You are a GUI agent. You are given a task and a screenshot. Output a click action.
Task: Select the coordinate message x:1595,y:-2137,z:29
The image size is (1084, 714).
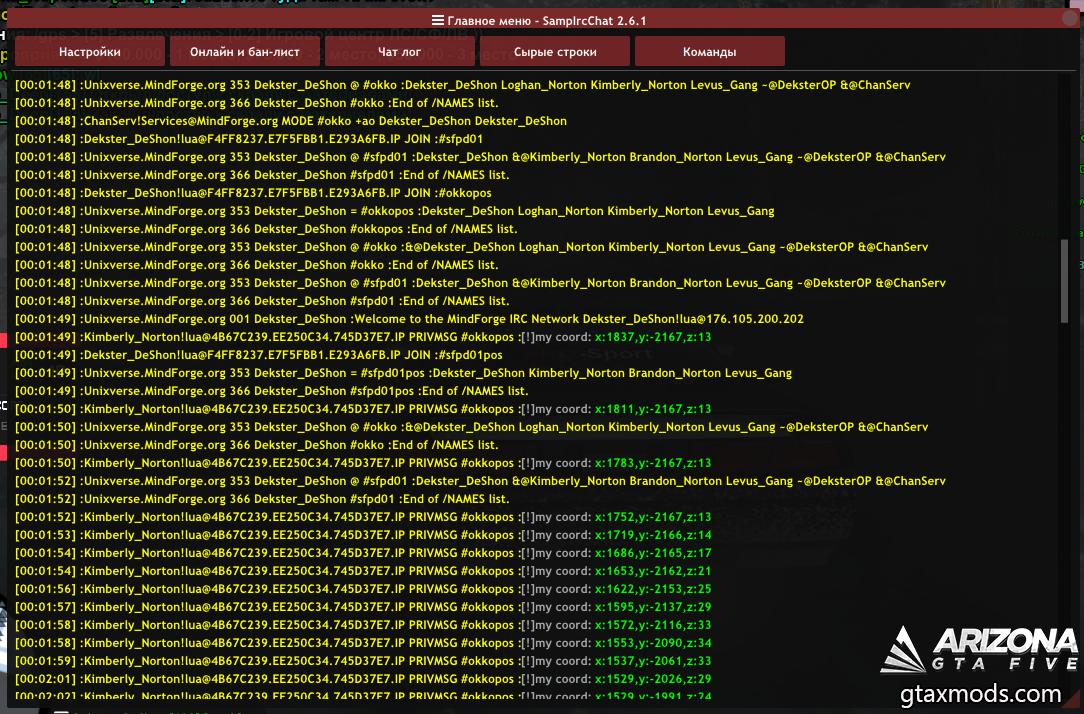tap(363, 607)
